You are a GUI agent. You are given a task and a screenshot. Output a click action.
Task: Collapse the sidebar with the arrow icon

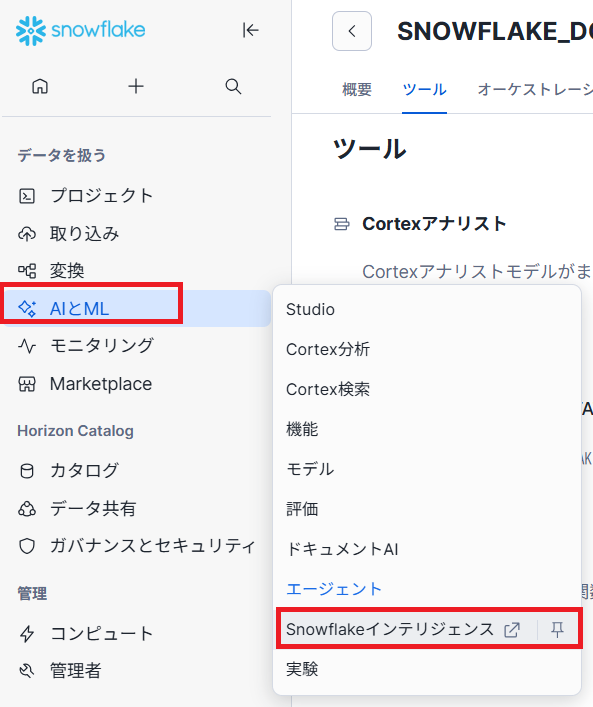[x=250, y=31]
